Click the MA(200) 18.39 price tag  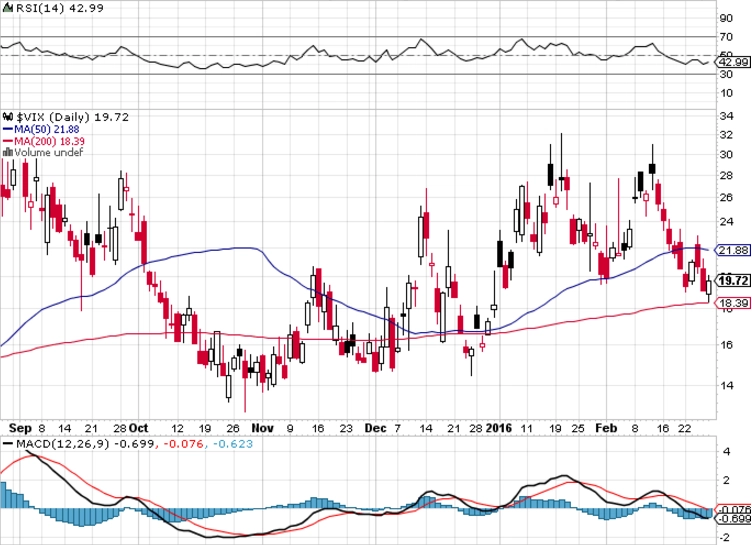click(733, 303)
